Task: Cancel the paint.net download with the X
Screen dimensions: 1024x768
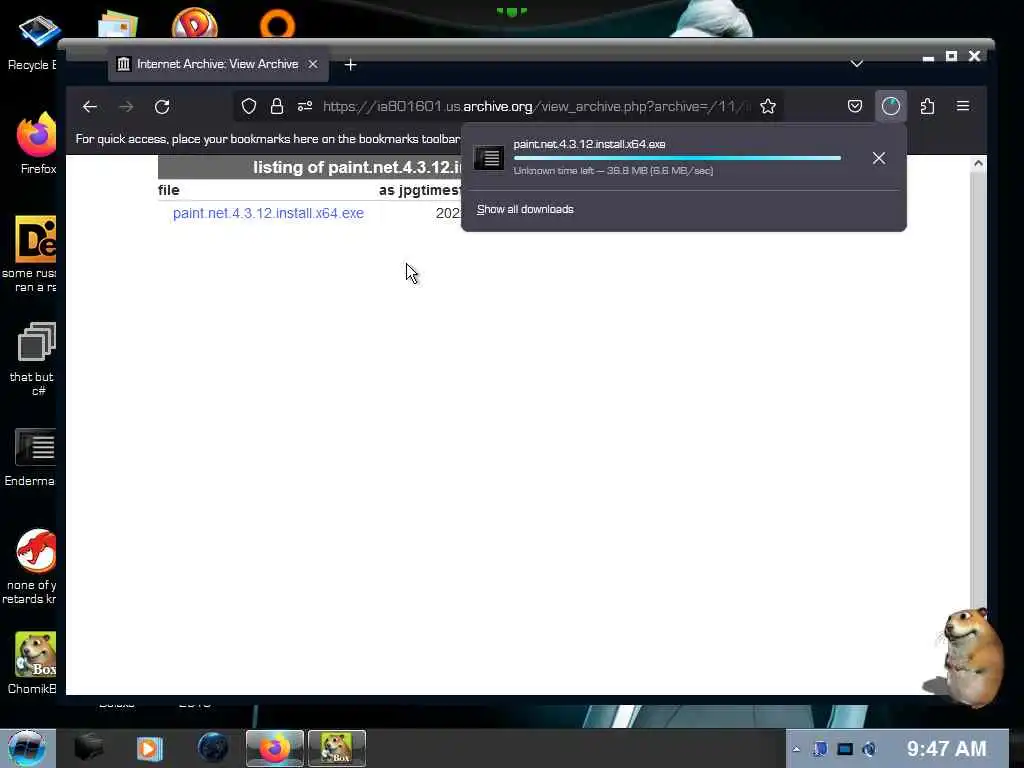Action: (x=879, y=158)
